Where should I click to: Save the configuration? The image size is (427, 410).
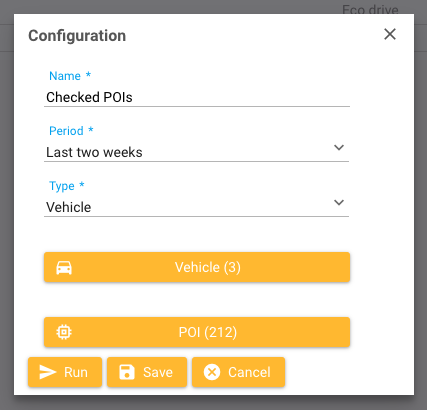tap(147, 372)
